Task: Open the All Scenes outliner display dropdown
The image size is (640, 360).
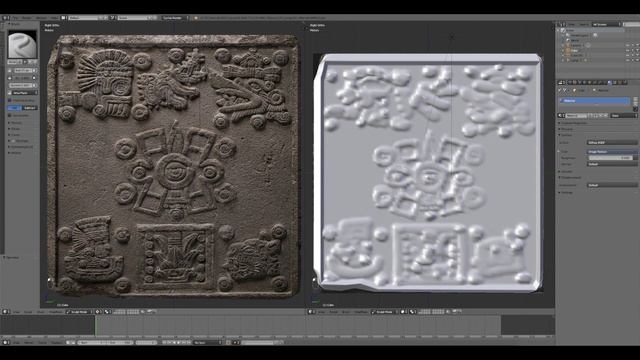Action: click(606, 24)
